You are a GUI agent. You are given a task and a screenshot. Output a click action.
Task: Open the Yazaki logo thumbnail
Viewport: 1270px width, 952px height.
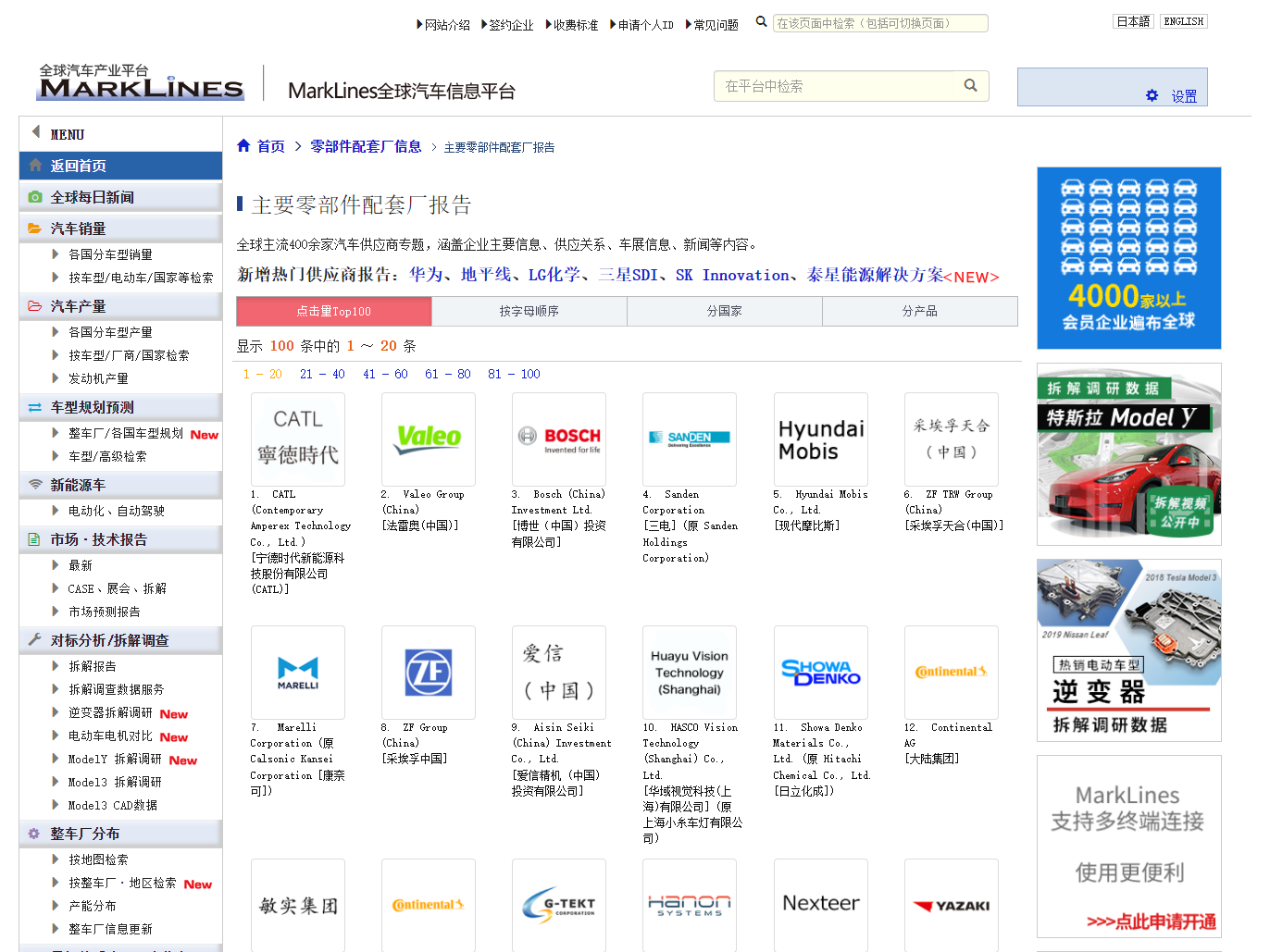pos(952,905)
